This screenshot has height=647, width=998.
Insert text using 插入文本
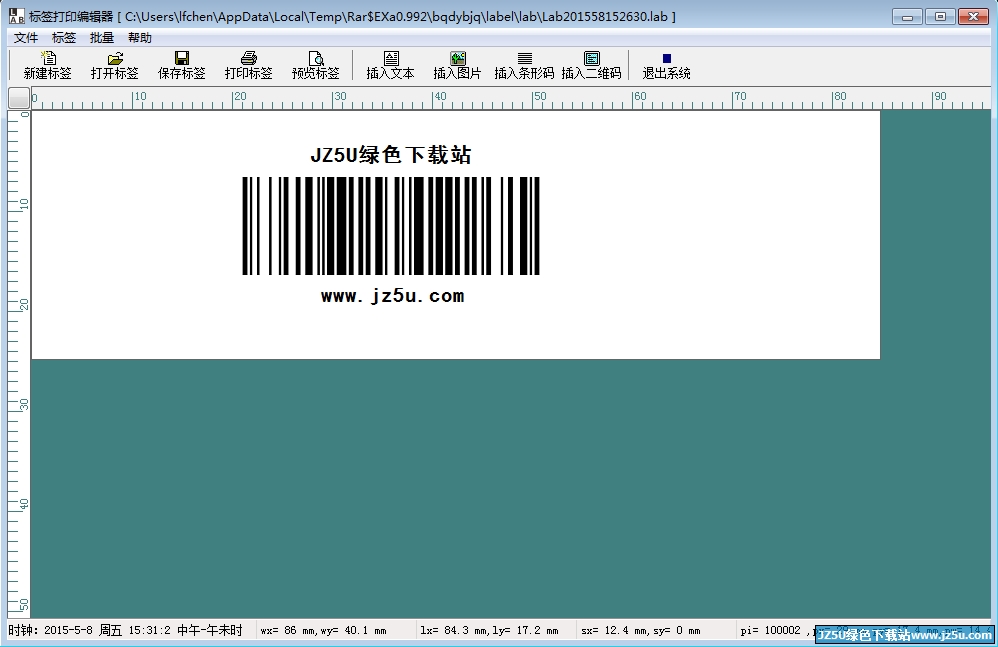coord(390,66)
